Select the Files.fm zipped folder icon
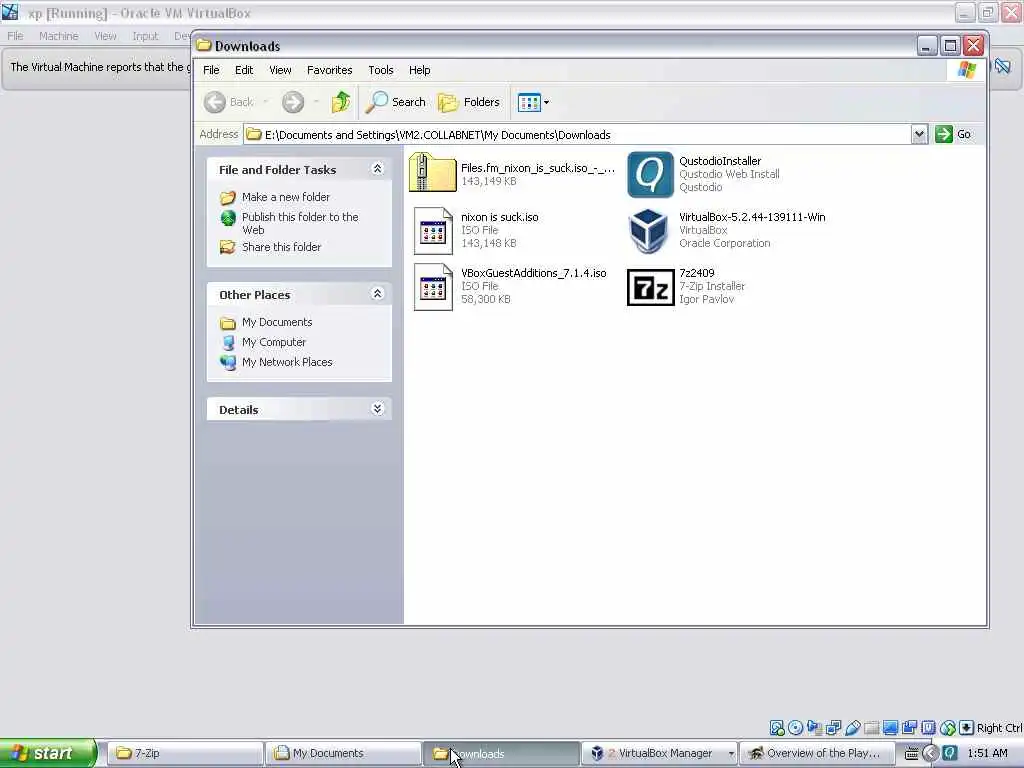1024x768 pixels. (x=432, y=173)
